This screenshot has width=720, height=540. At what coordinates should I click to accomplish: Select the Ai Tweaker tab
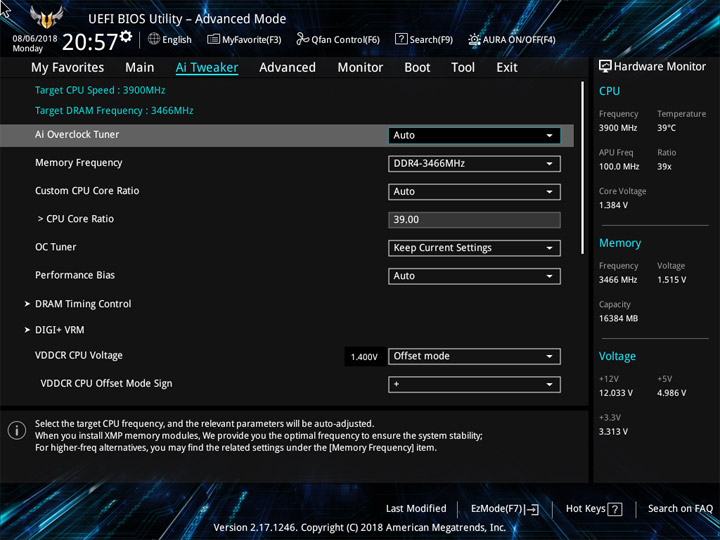(x=207, y=68)
